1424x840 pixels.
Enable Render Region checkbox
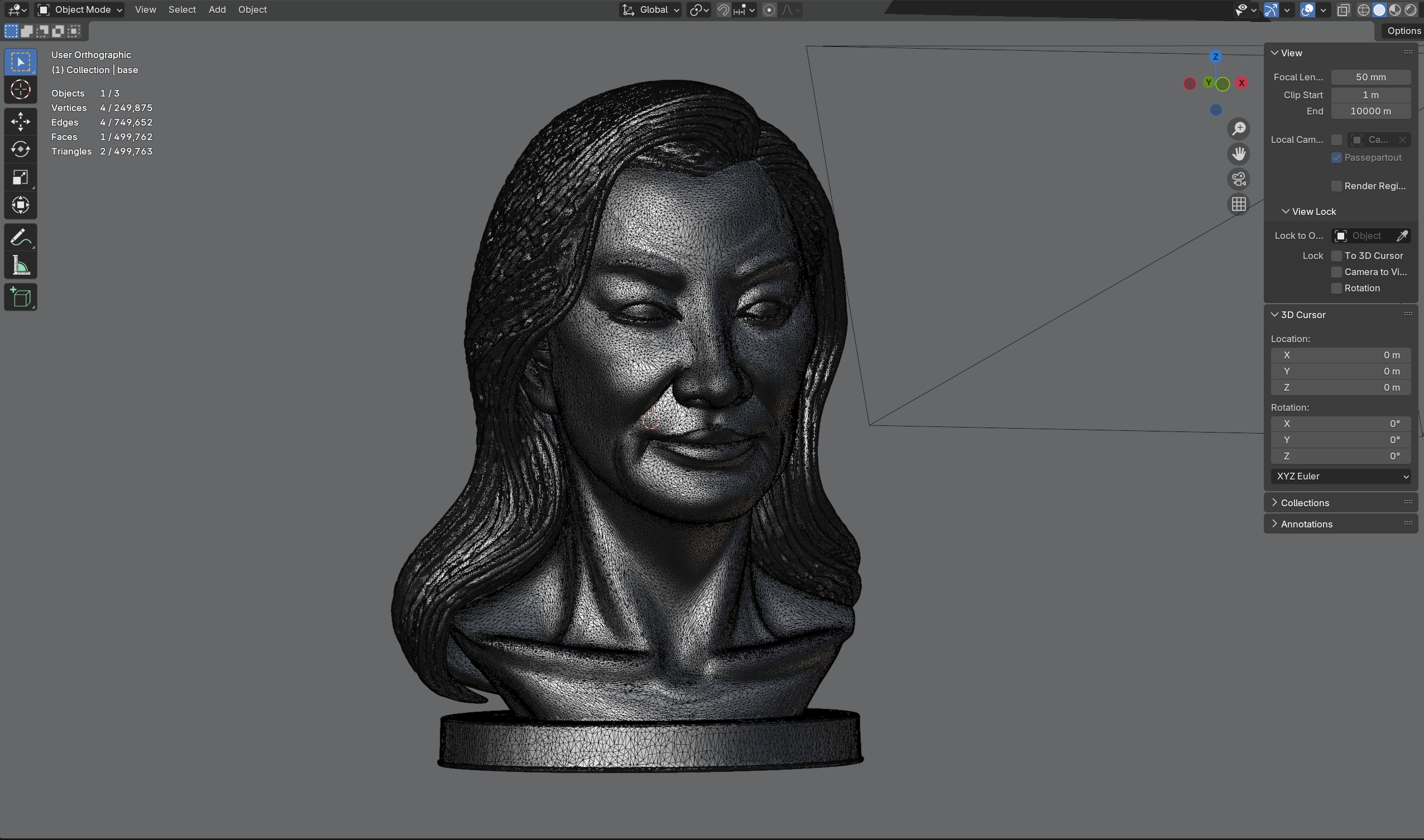[1336, 186]
